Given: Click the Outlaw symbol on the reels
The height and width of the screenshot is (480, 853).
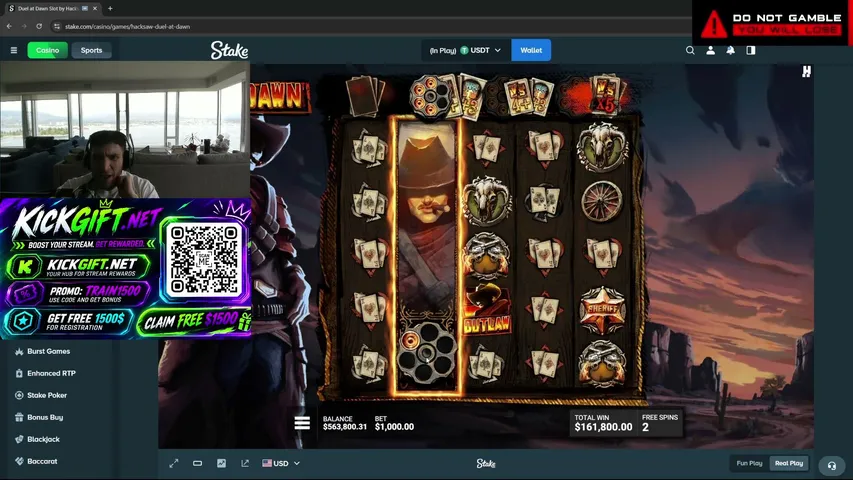Looking at the screenshot, I should point(487,310).
